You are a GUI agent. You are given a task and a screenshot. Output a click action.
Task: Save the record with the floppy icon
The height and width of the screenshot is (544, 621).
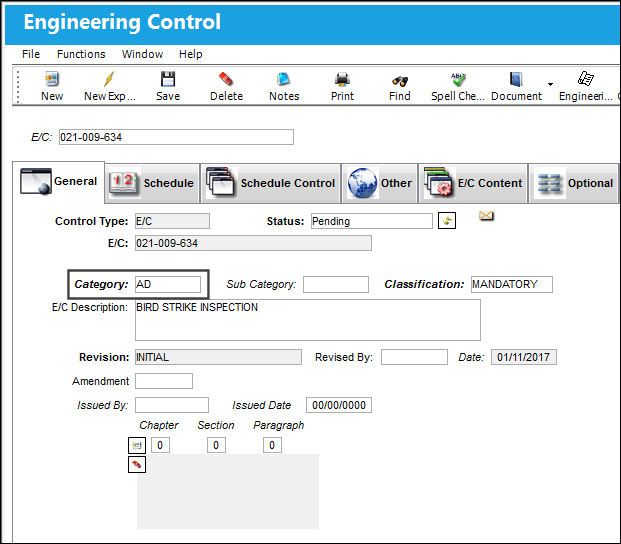168,79
